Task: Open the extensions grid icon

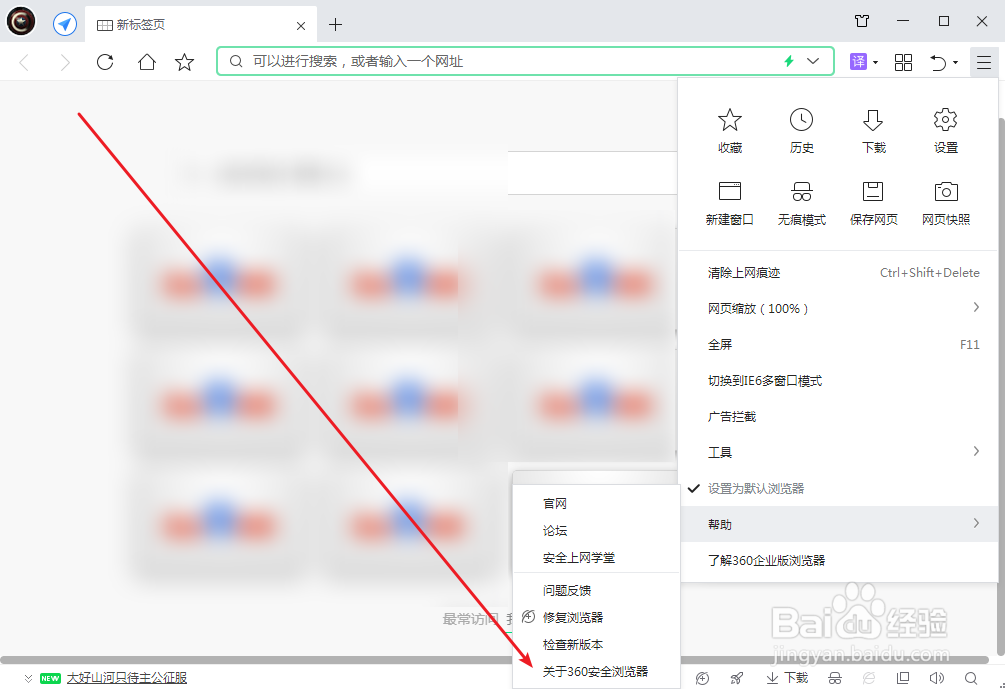Action: tap(903, 62)
